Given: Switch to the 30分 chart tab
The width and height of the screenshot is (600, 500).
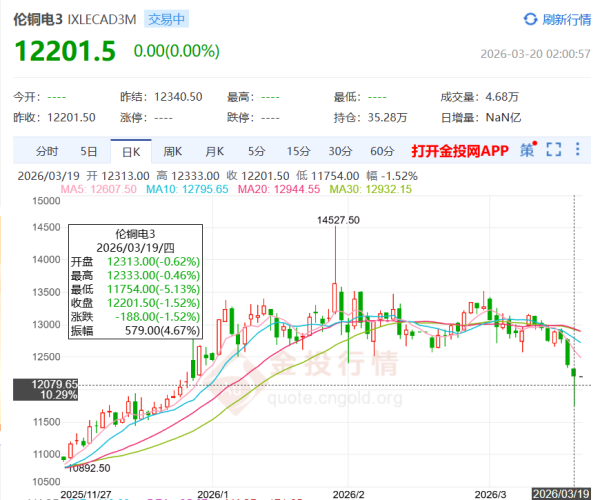Looking at the screenshot, I should pyautogui.click(x=340, y=151).
